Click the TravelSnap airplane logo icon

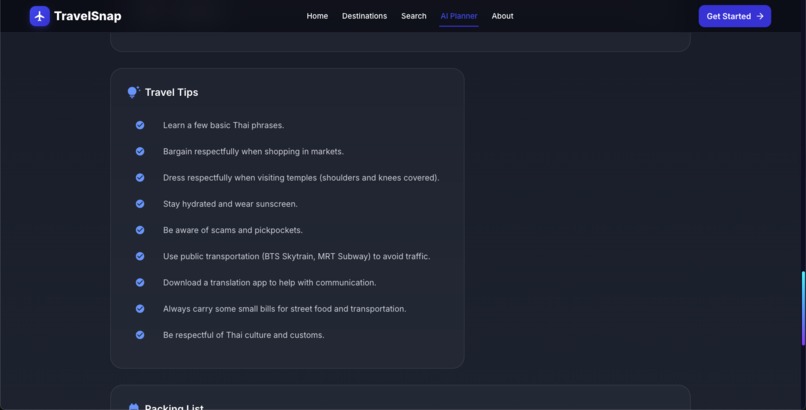40,16
